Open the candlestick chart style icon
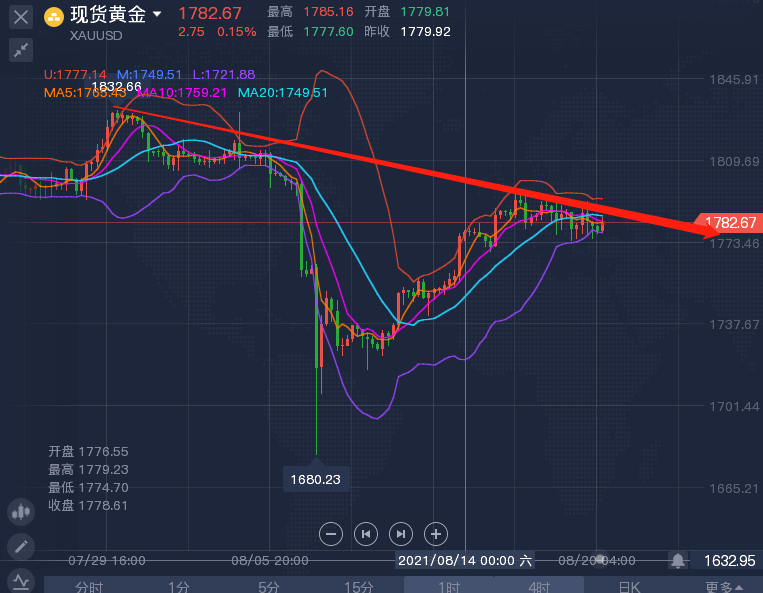Image resolution: width=763 pixels, height=593 pixels. pyautogui.click(x=20, y=512)
